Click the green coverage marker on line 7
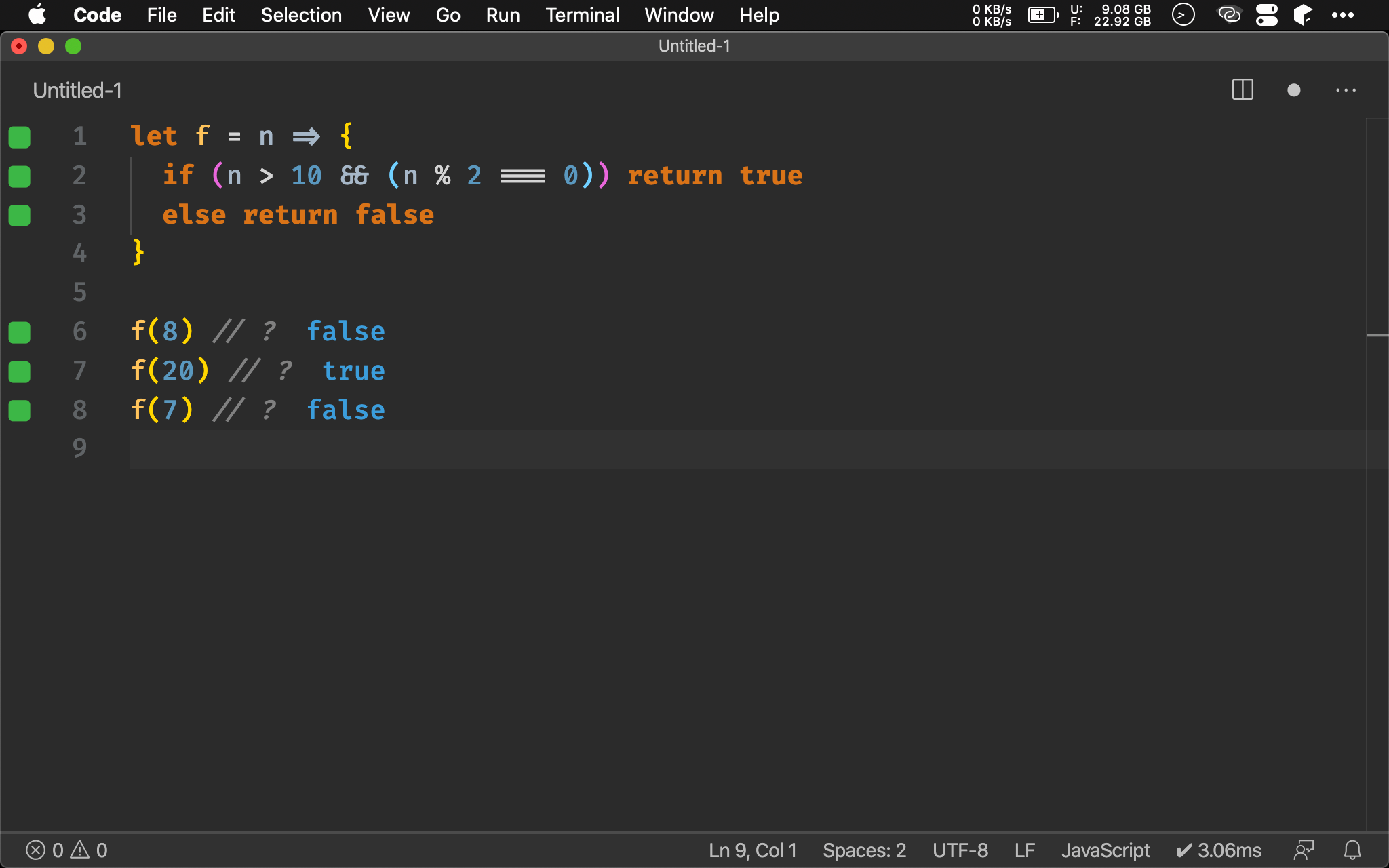The width and height of the screenshot is (1389, 868). point(20,372)
